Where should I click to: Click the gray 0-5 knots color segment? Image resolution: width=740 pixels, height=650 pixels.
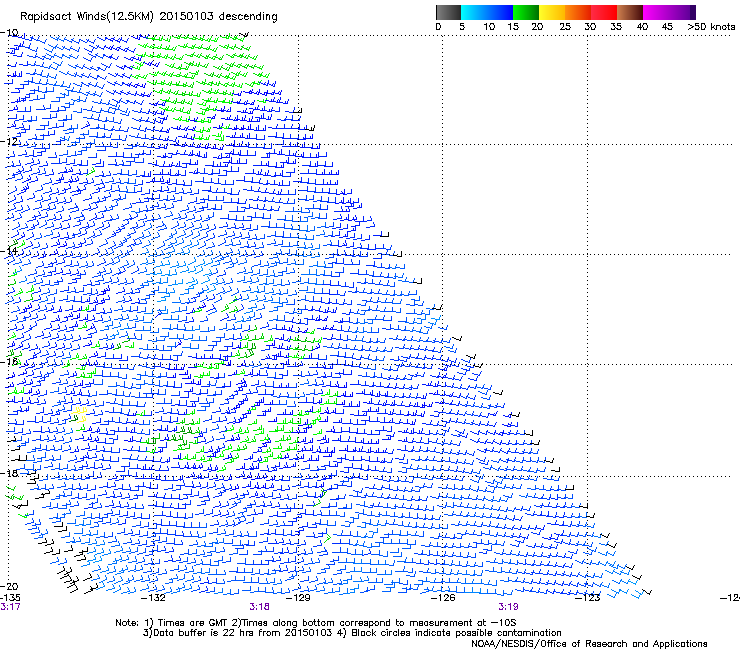(x=448, y=12)
